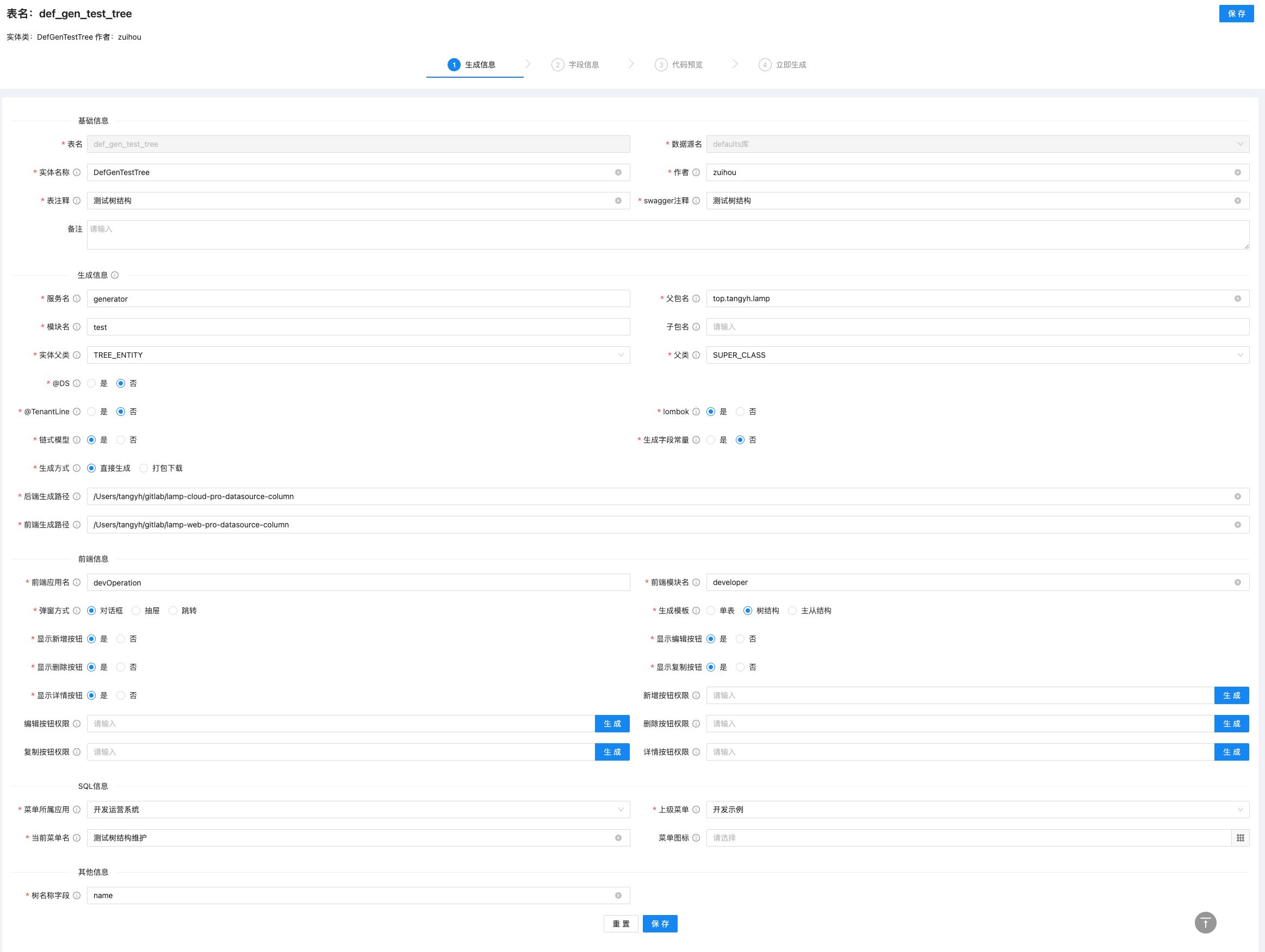Clear the 树名称字段 input via clear icon
1265x952 pixels.
click(x=618, y=895)
